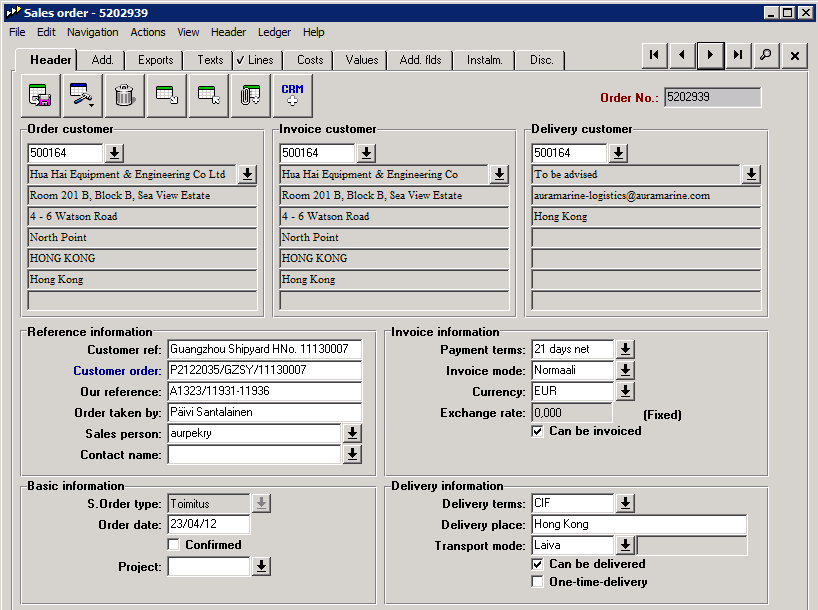This screenshot has width=818, height=610.
Task: Switch to the Instalm. tab
Action: pos(485,60)
